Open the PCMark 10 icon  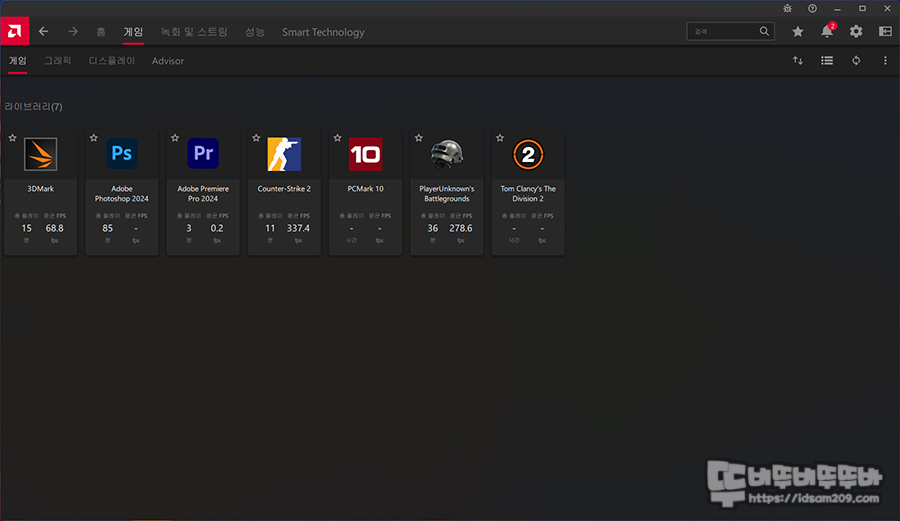[x=366, y=154]
